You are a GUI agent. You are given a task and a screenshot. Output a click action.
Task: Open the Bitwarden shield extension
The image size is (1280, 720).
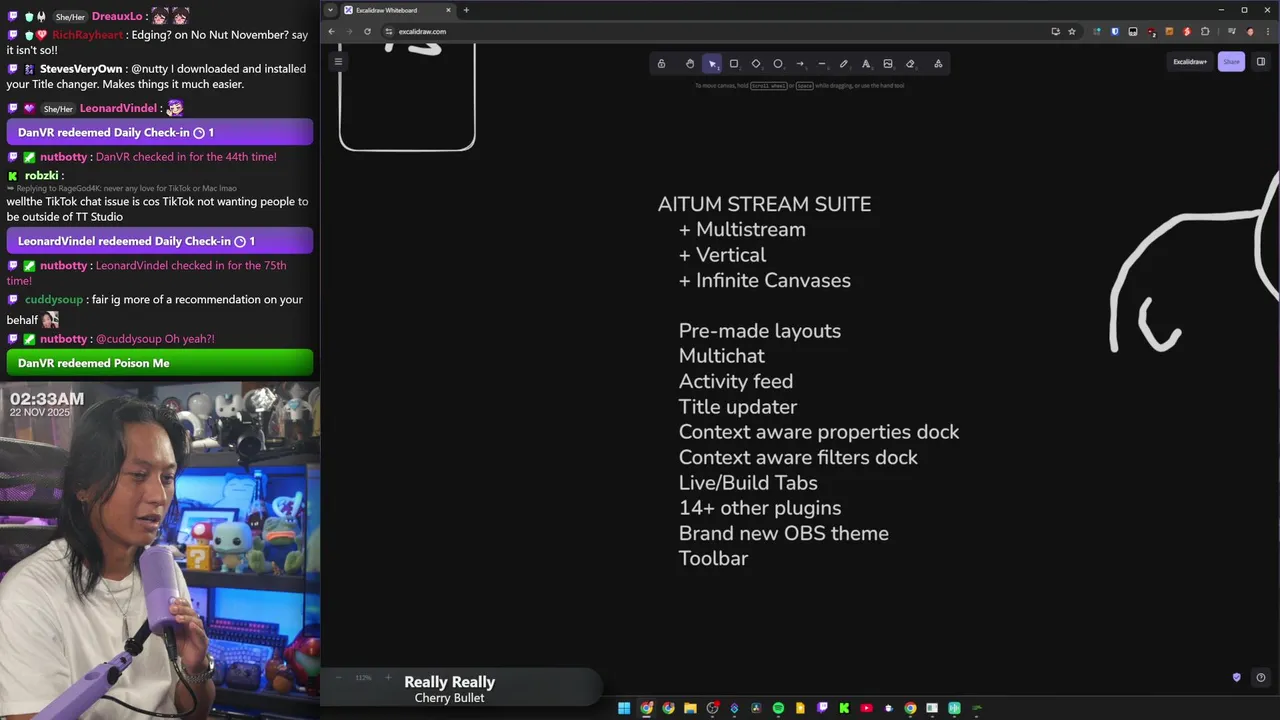coord(1115,31)
